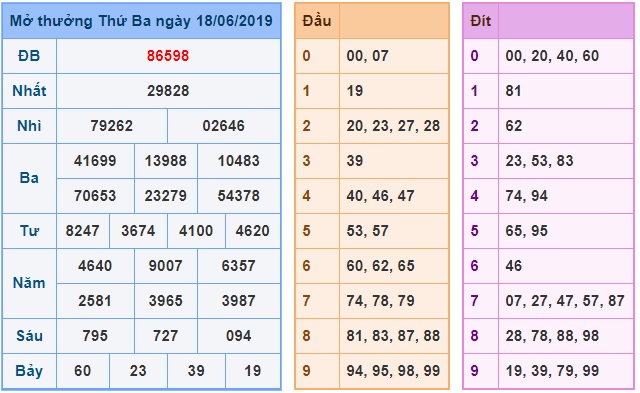Screen dimensions: 640x393
Task: Click the Ba prize number 10483
Action: 239,161
